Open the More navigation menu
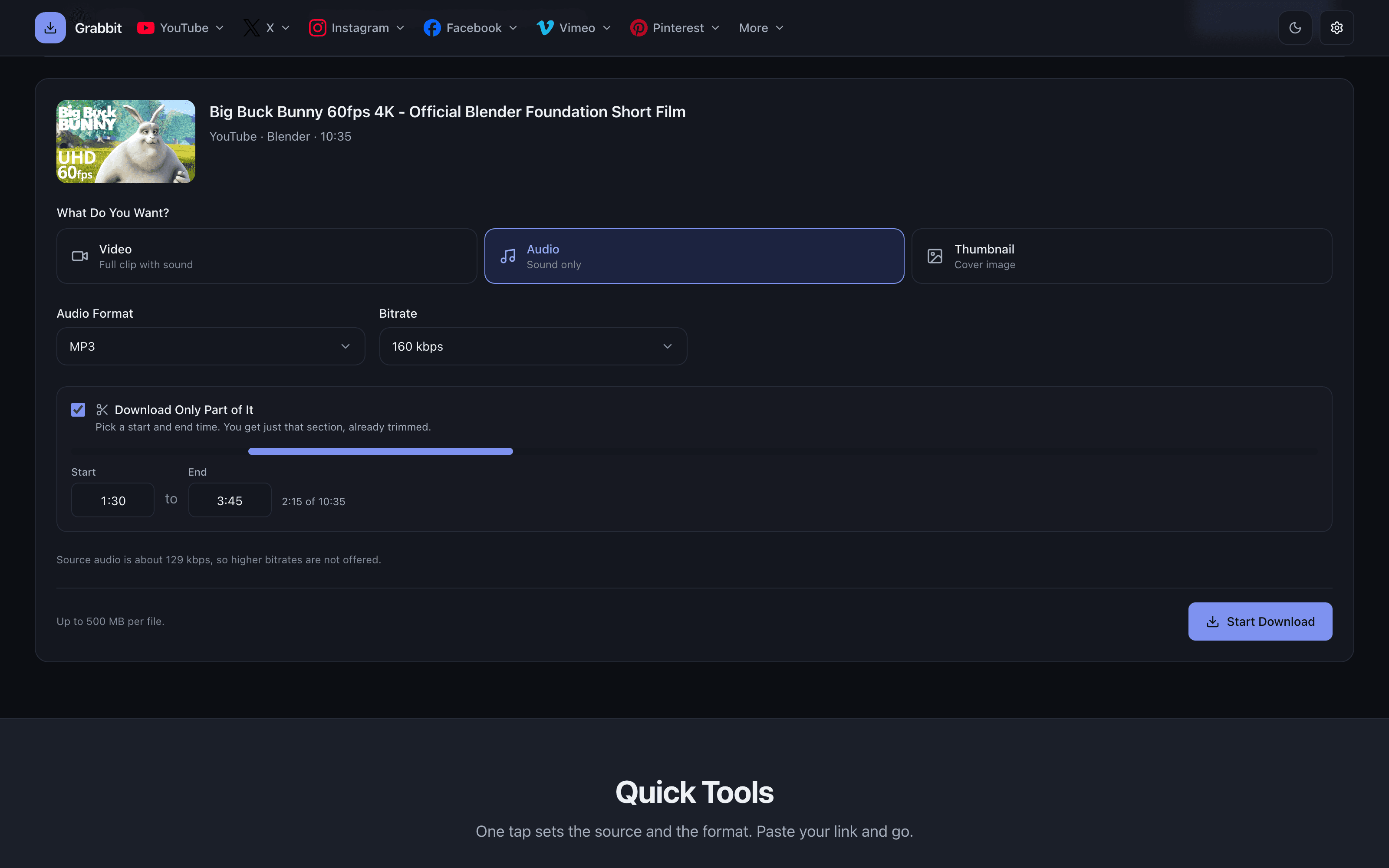 (761, 27)
